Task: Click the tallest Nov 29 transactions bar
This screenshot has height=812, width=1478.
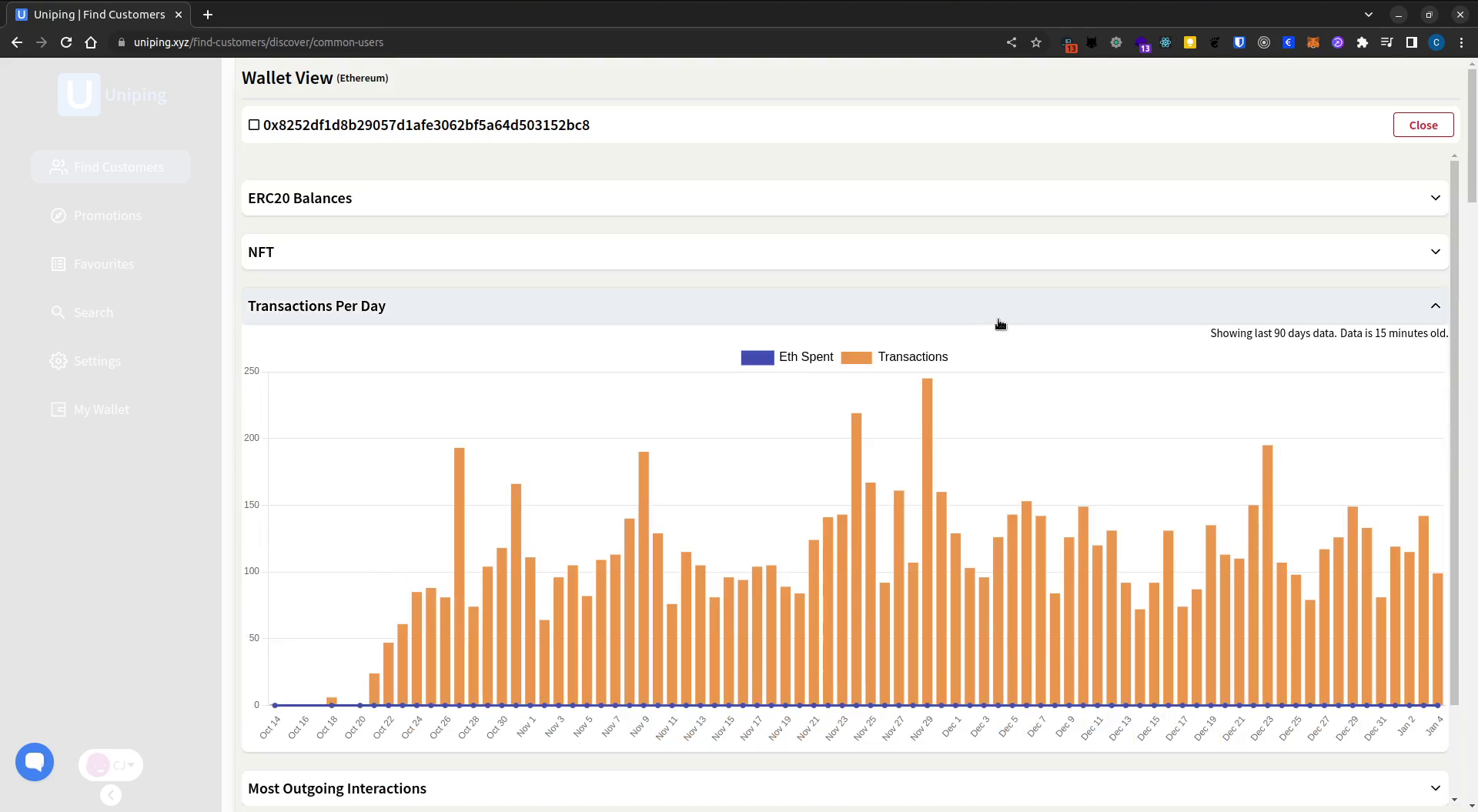Action: point(927,541)
